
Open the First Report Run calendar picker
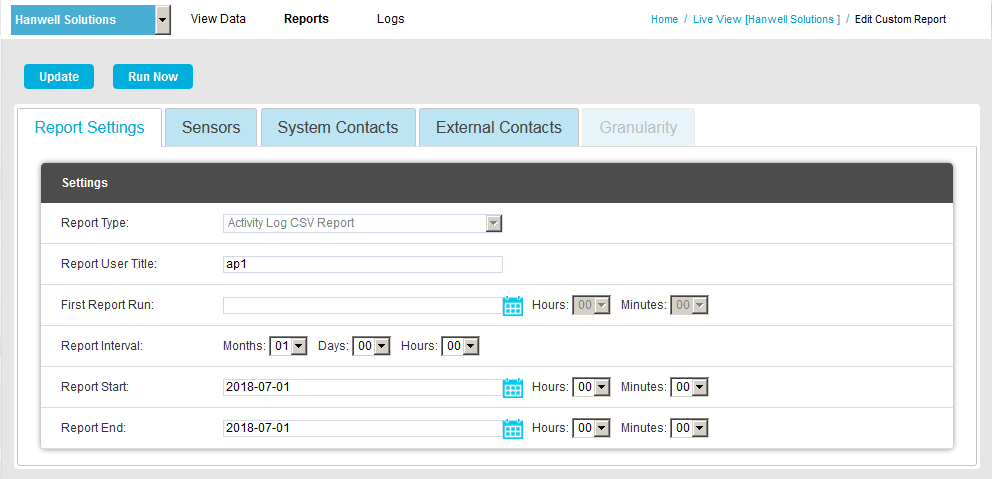[x=512, y=306]
